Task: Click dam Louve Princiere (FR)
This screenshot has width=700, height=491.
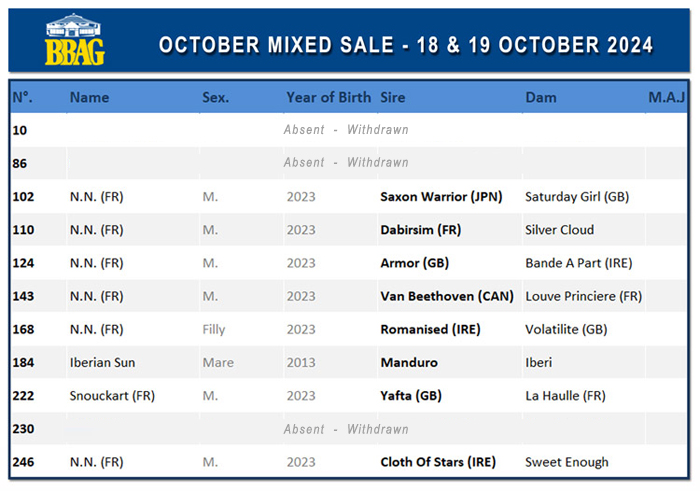Action: (583, 296)
